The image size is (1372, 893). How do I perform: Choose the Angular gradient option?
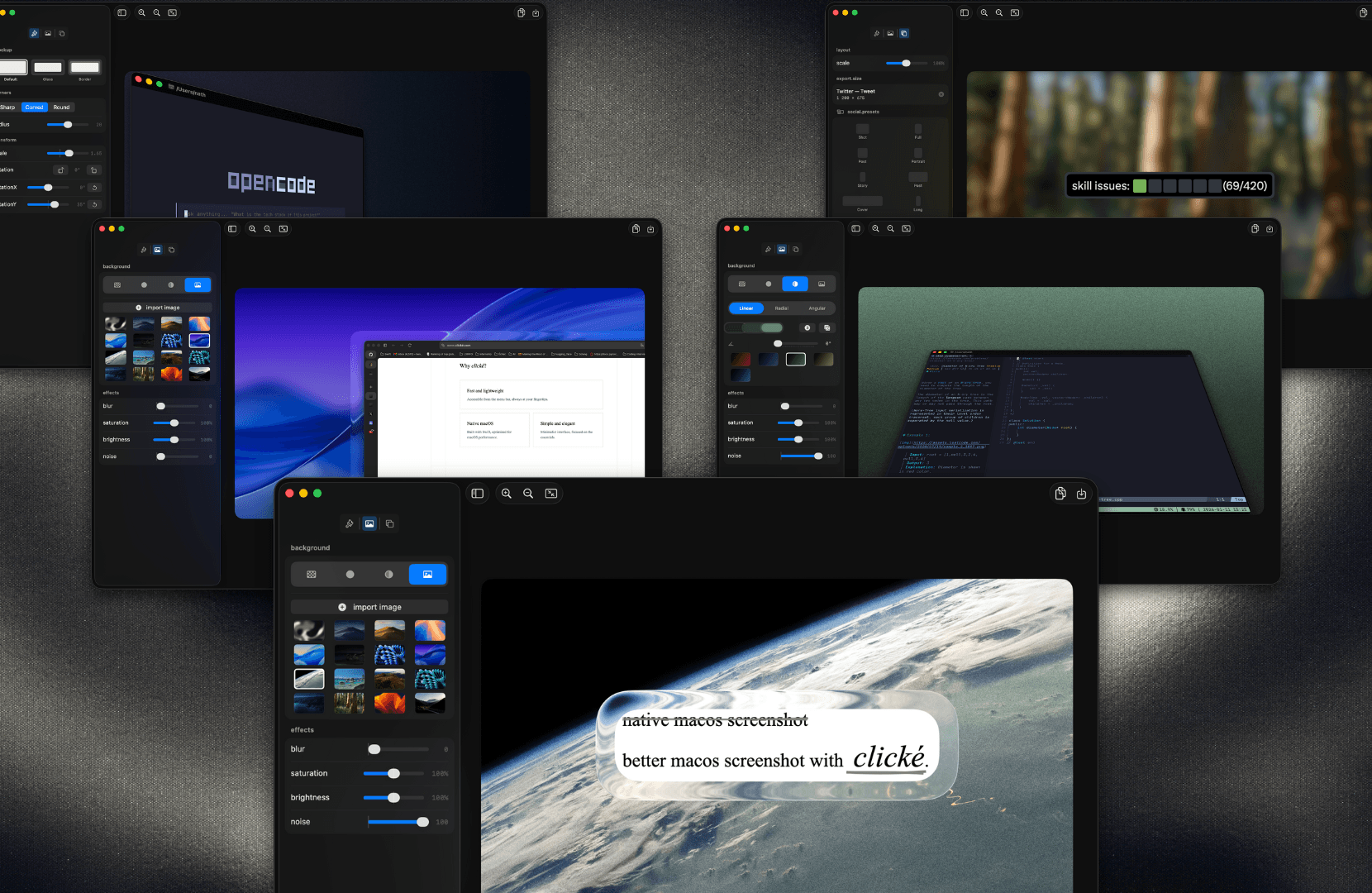click(817, 308)
